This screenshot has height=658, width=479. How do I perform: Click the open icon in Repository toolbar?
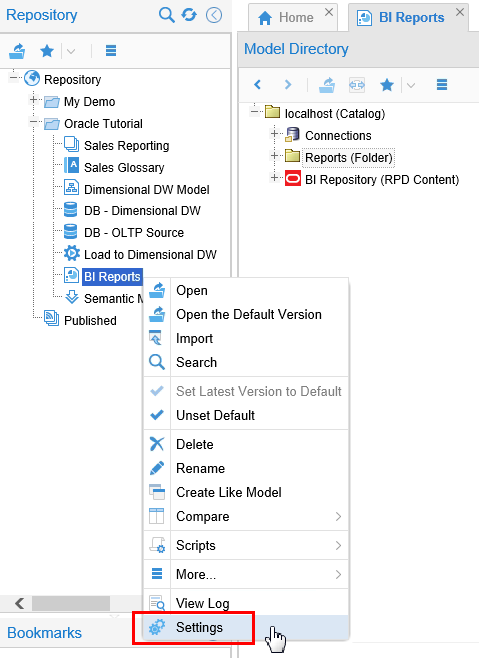[17, 51]
